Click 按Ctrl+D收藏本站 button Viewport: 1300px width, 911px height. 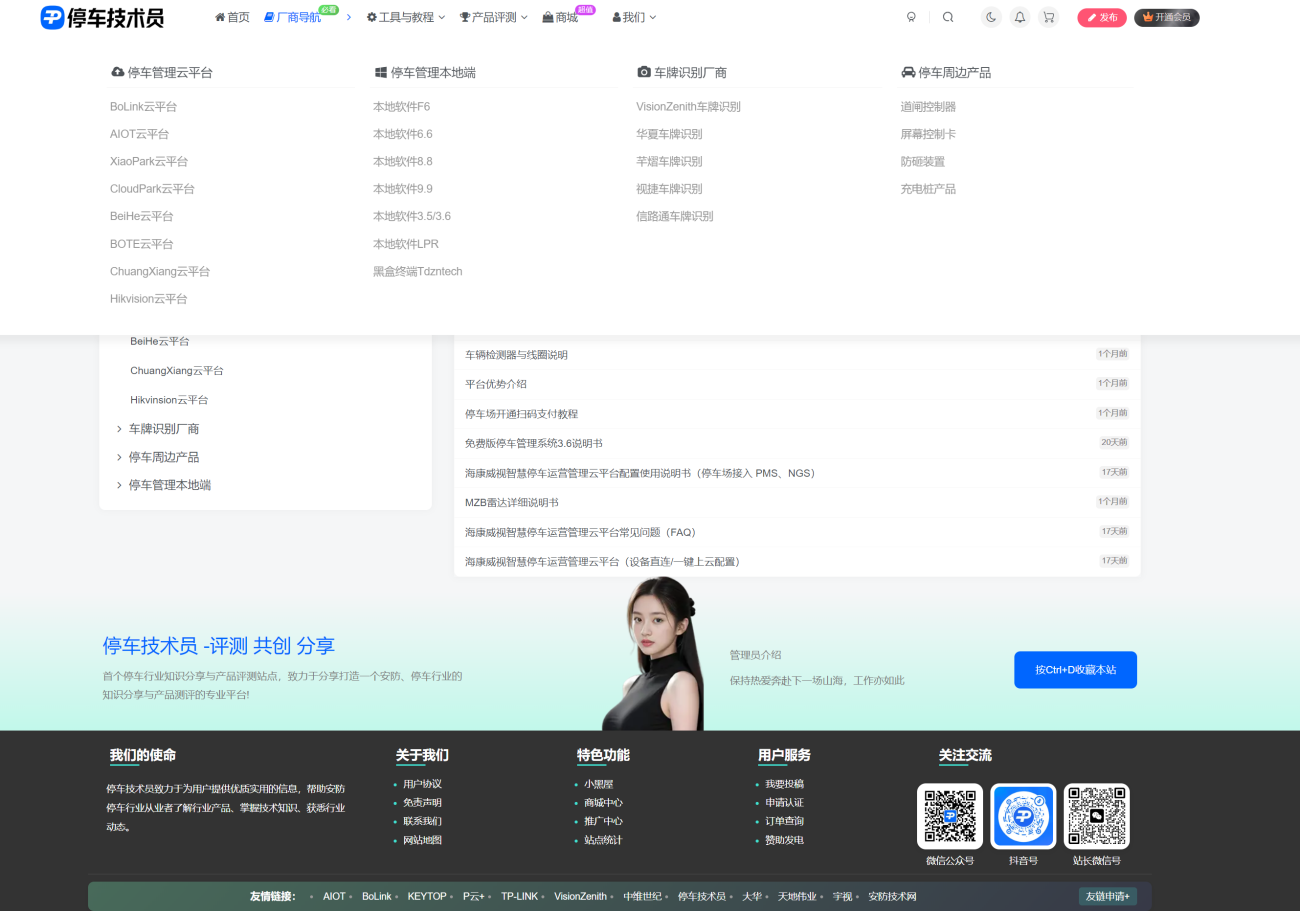(x=1075, y=670)
